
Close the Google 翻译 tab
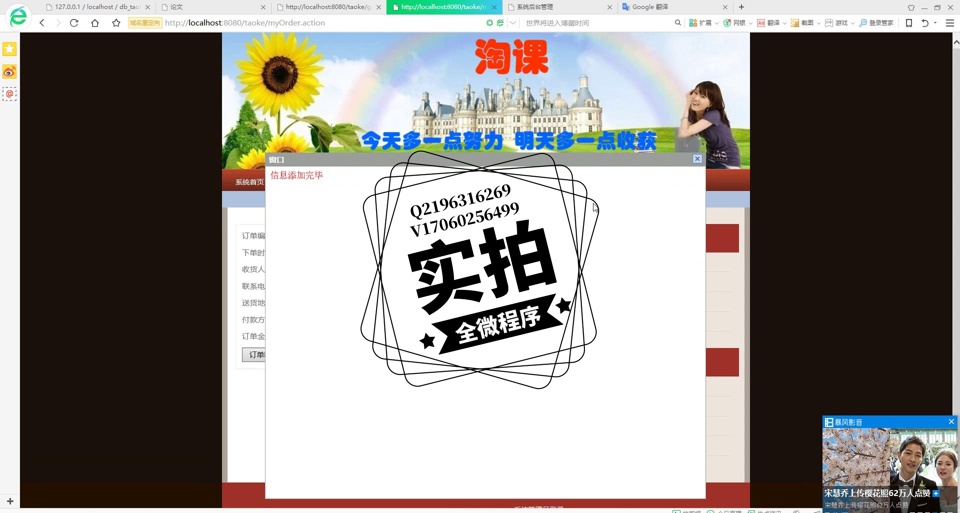(725, 7)
